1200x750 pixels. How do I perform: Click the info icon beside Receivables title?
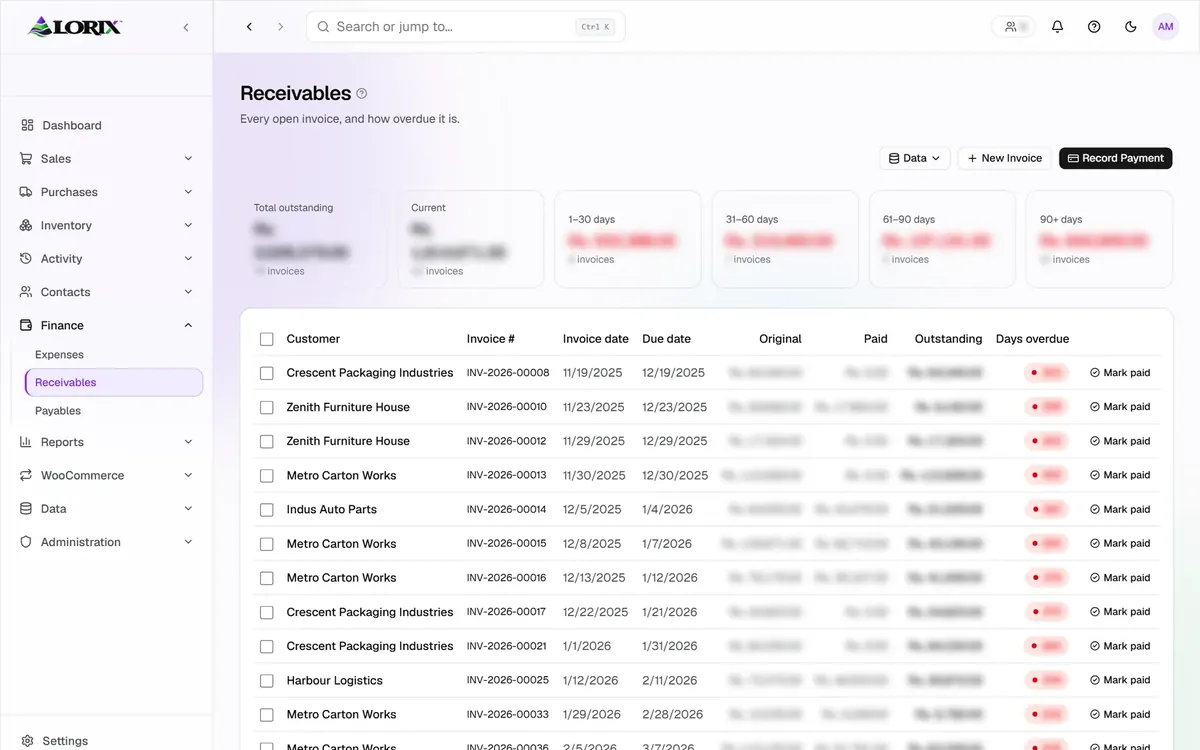pos(362,94)
